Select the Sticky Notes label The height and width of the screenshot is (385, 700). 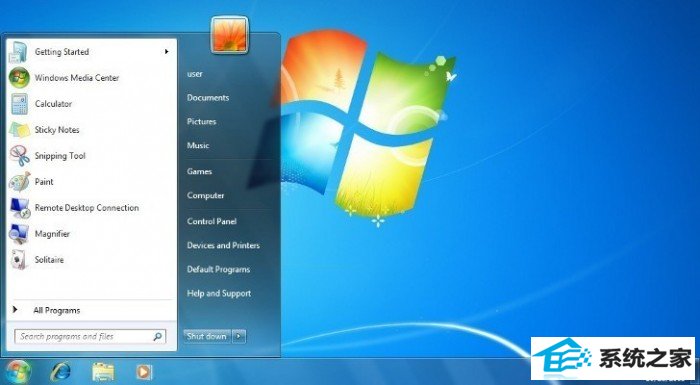click(57, 130)
